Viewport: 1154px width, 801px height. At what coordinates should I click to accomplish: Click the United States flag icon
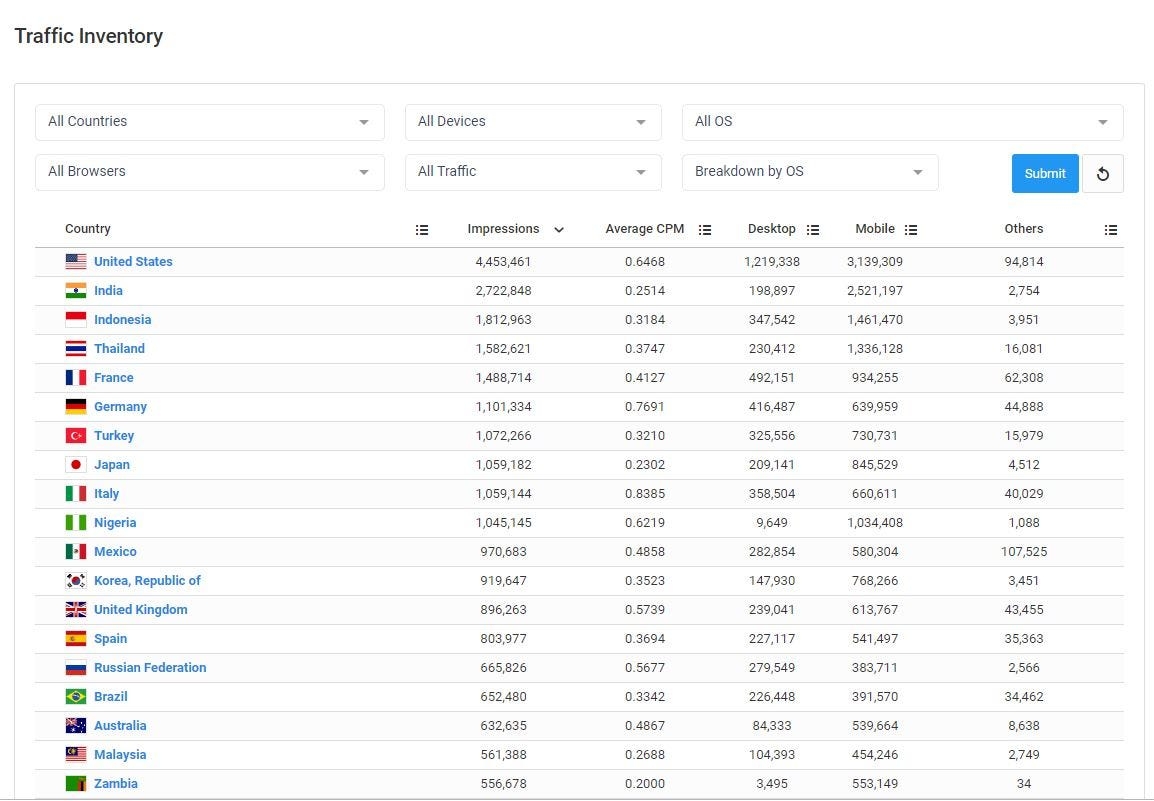coord(76,262)
